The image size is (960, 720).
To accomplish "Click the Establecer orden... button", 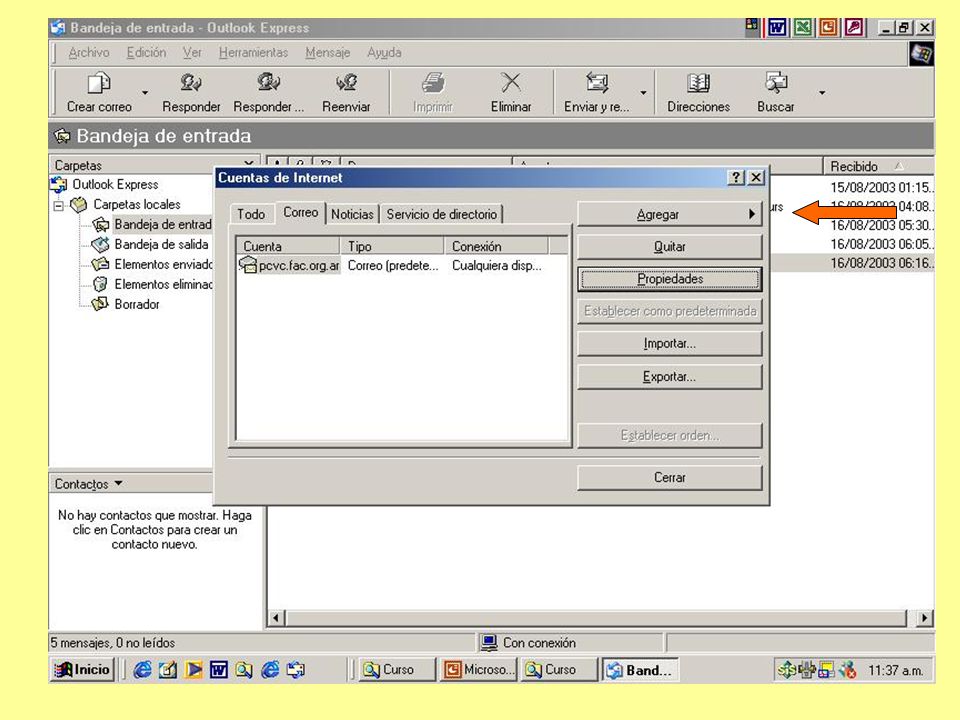I will point(670,435).
